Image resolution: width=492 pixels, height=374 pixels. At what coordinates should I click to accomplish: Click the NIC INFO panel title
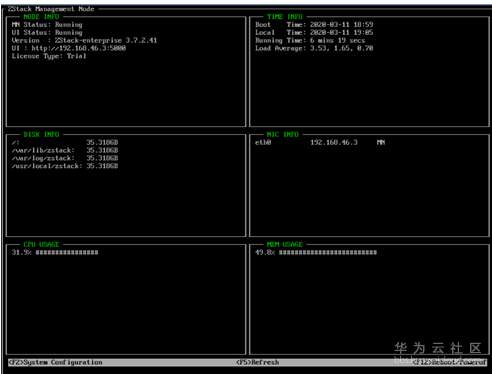(x=282, y=134)
